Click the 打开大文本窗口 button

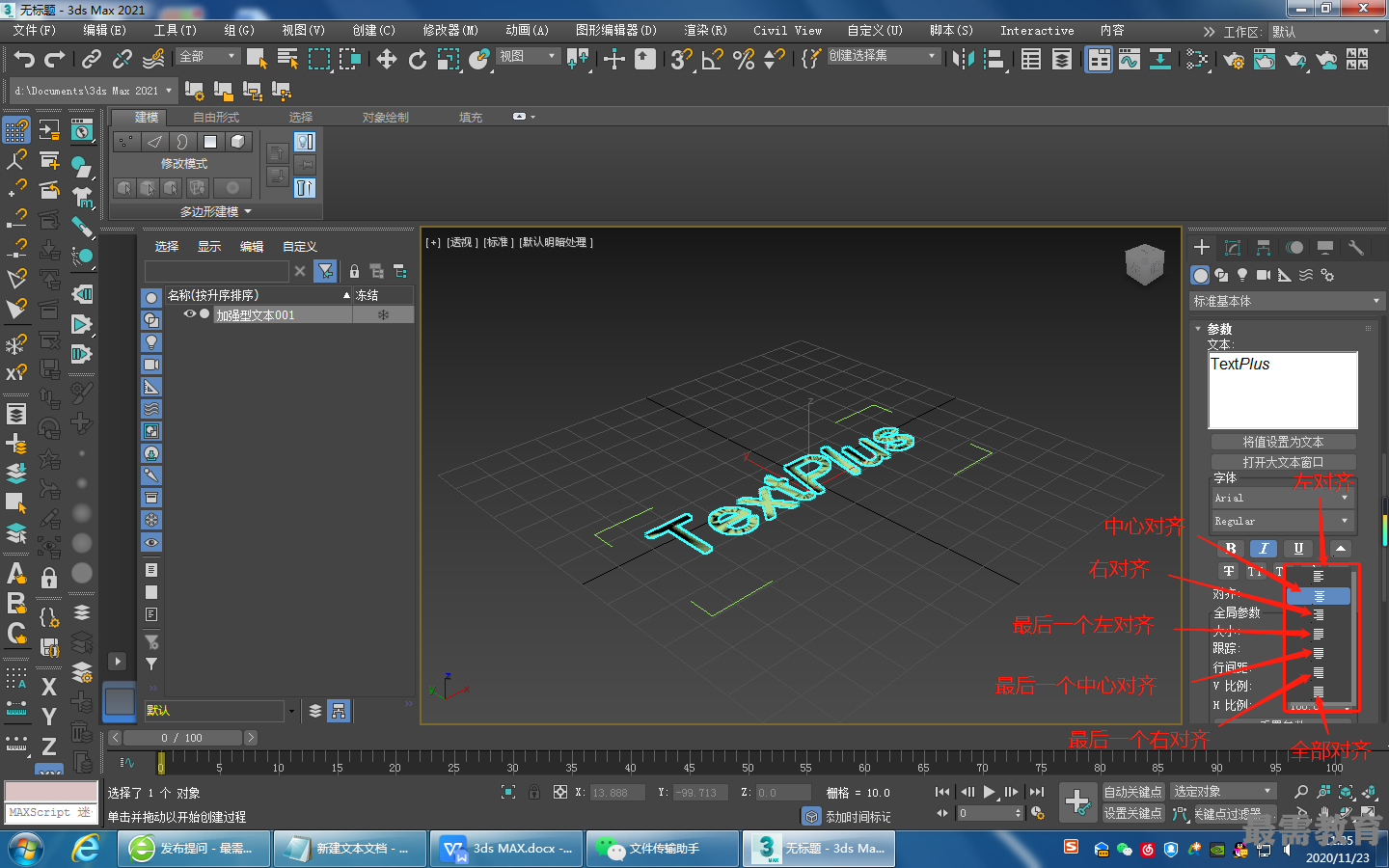[x=1283, y=462]
